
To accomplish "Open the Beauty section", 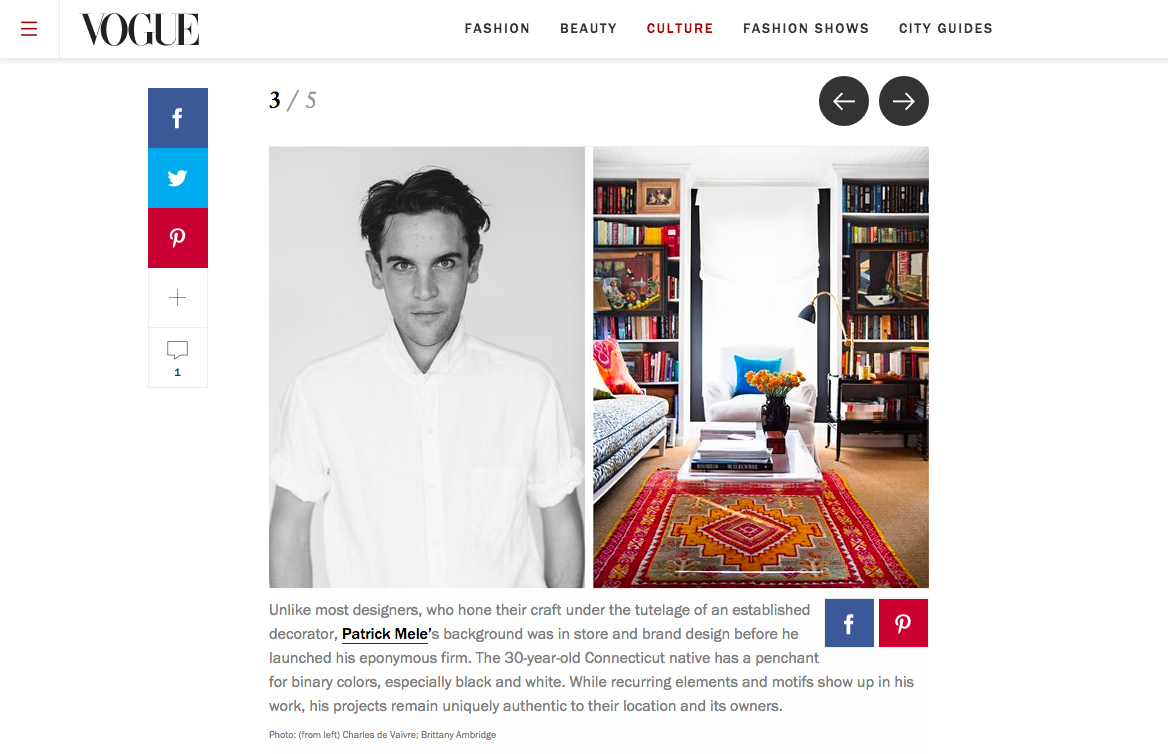I will 588,28.
